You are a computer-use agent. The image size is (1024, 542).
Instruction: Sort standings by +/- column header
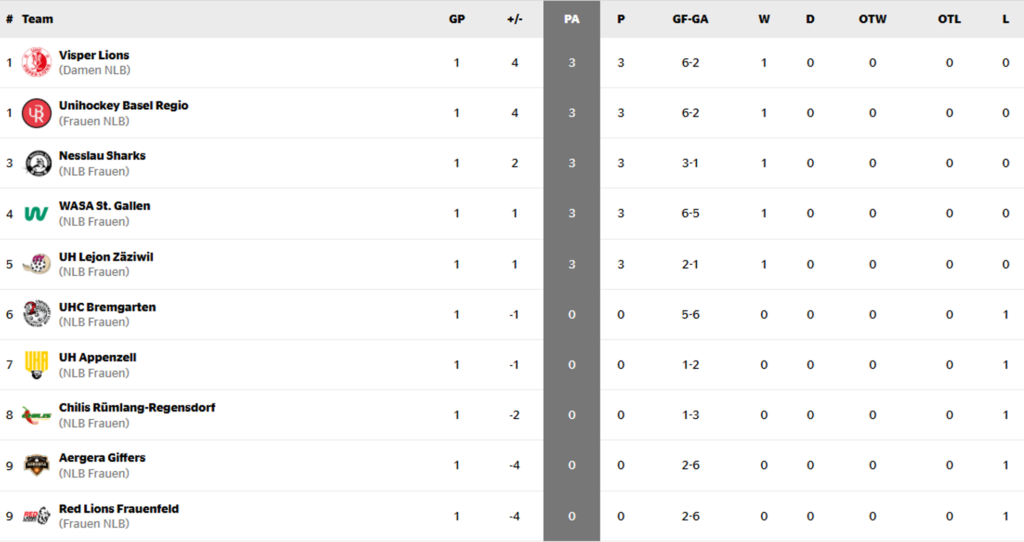515,19
